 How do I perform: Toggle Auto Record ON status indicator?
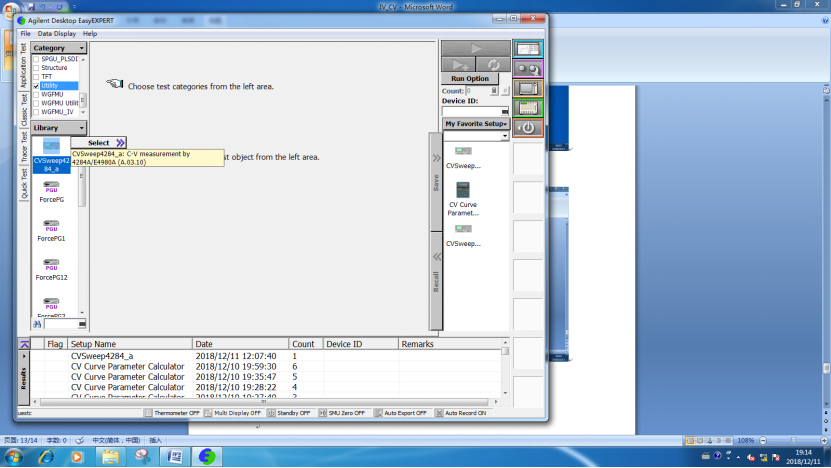click(x=461, y=413)
